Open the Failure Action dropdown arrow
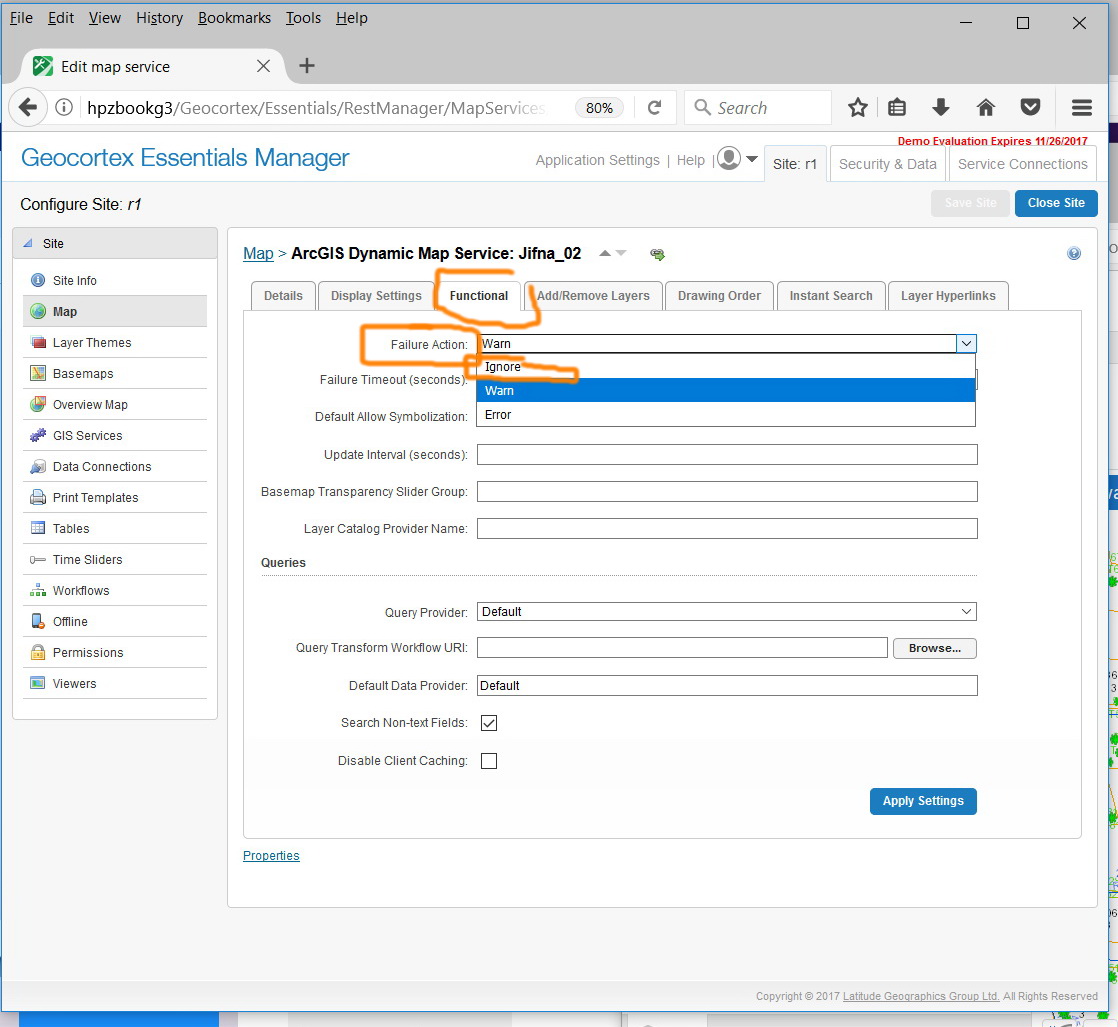 (966, 344)
